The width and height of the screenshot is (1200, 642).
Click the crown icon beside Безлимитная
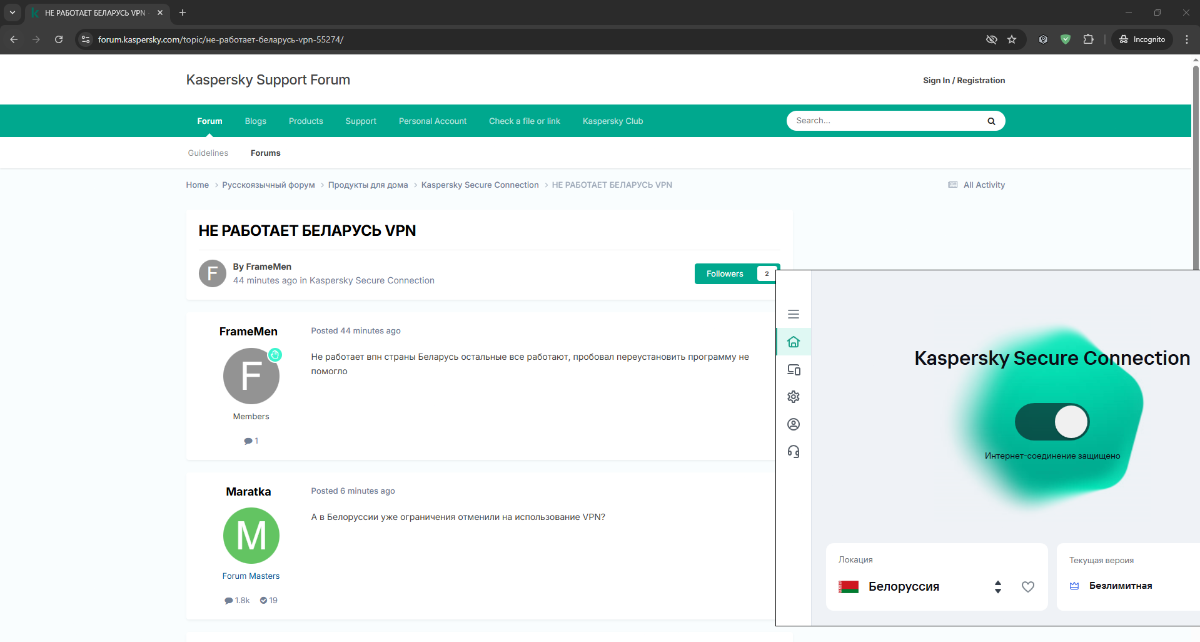coord(1074,586)
